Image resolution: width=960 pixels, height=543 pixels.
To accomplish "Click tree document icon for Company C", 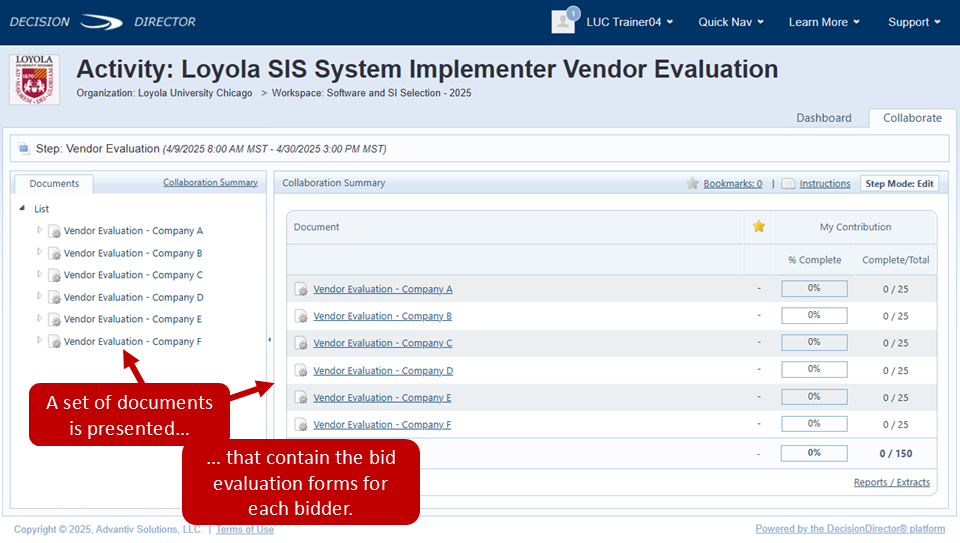I will [x=54, y=275].
